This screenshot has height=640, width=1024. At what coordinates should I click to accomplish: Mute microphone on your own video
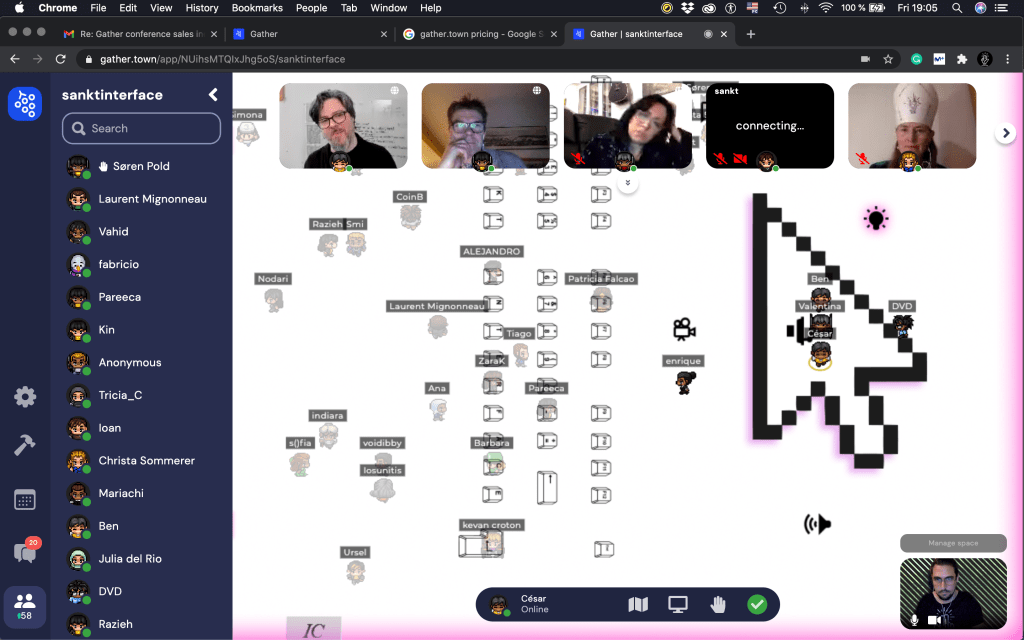coord(914,620)
